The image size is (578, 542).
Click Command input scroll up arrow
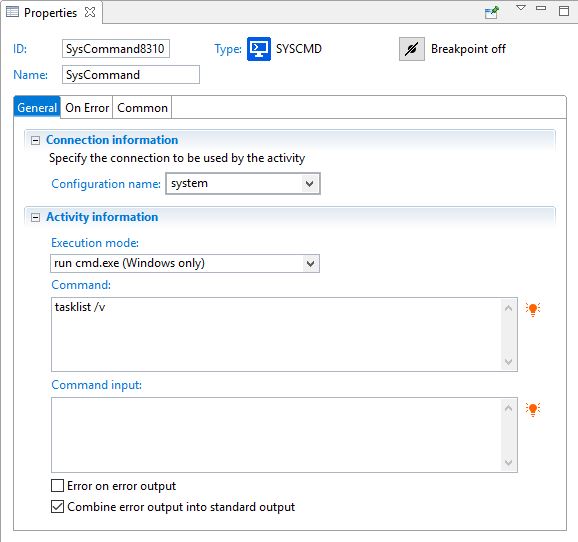[x=509, y=408]
